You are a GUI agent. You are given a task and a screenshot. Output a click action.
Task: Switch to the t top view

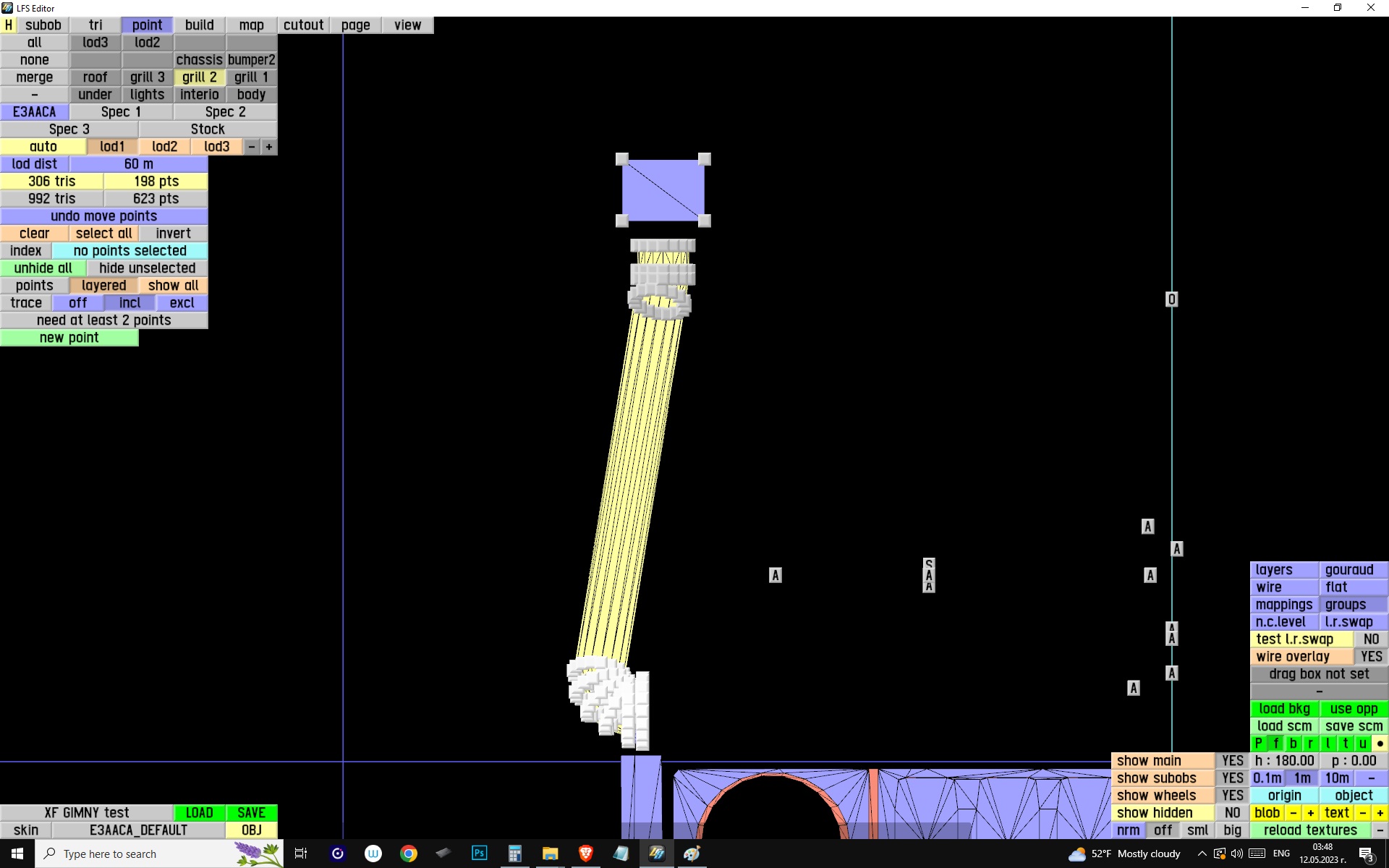click(x=1345, y=744)
